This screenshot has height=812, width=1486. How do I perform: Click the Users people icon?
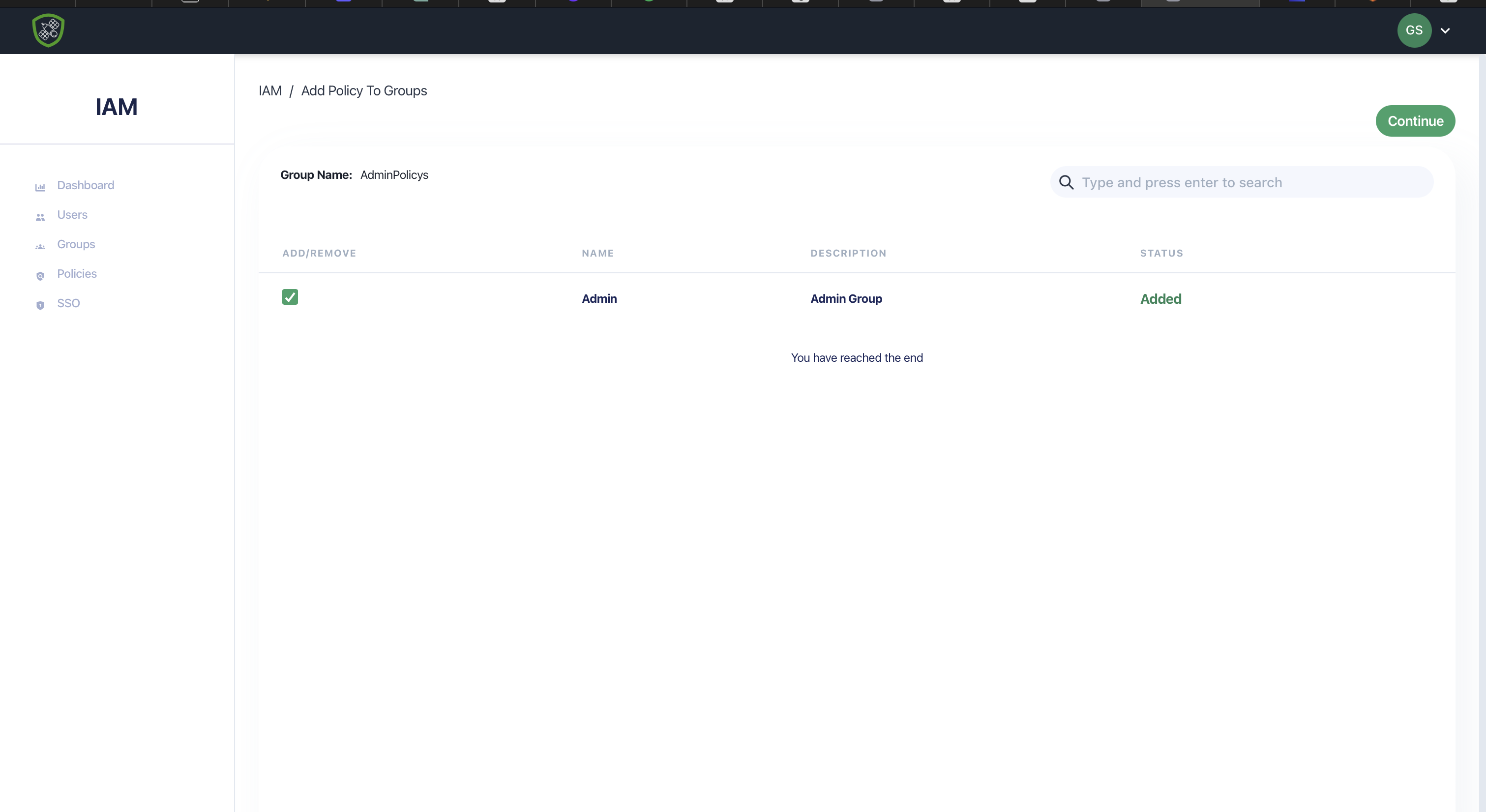tap(40, 217)
